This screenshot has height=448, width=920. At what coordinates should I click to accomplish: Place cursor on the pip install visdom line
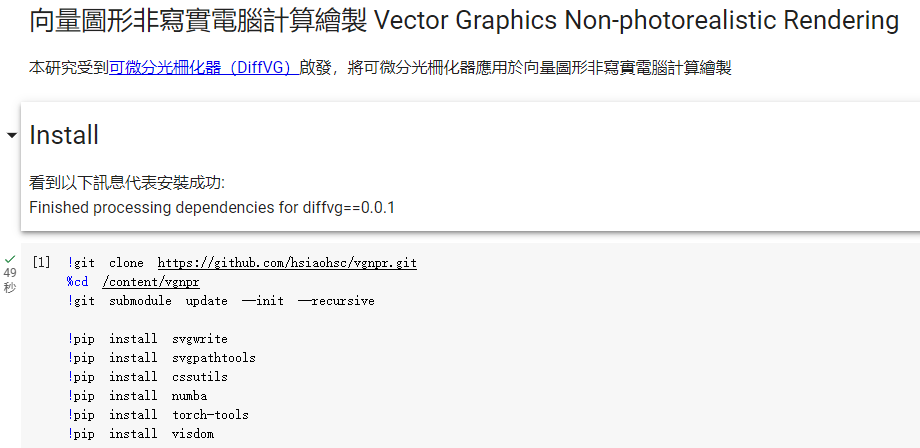point(140,434)
